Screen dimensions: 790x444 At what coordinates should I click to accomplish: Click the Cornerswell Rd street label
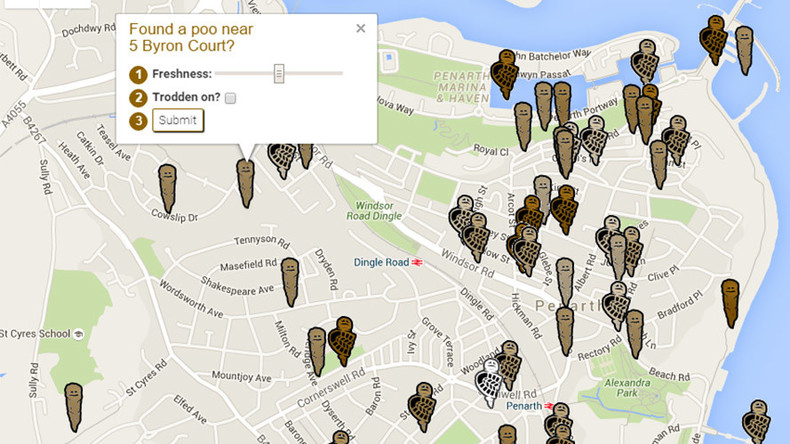tap(331, 389)
